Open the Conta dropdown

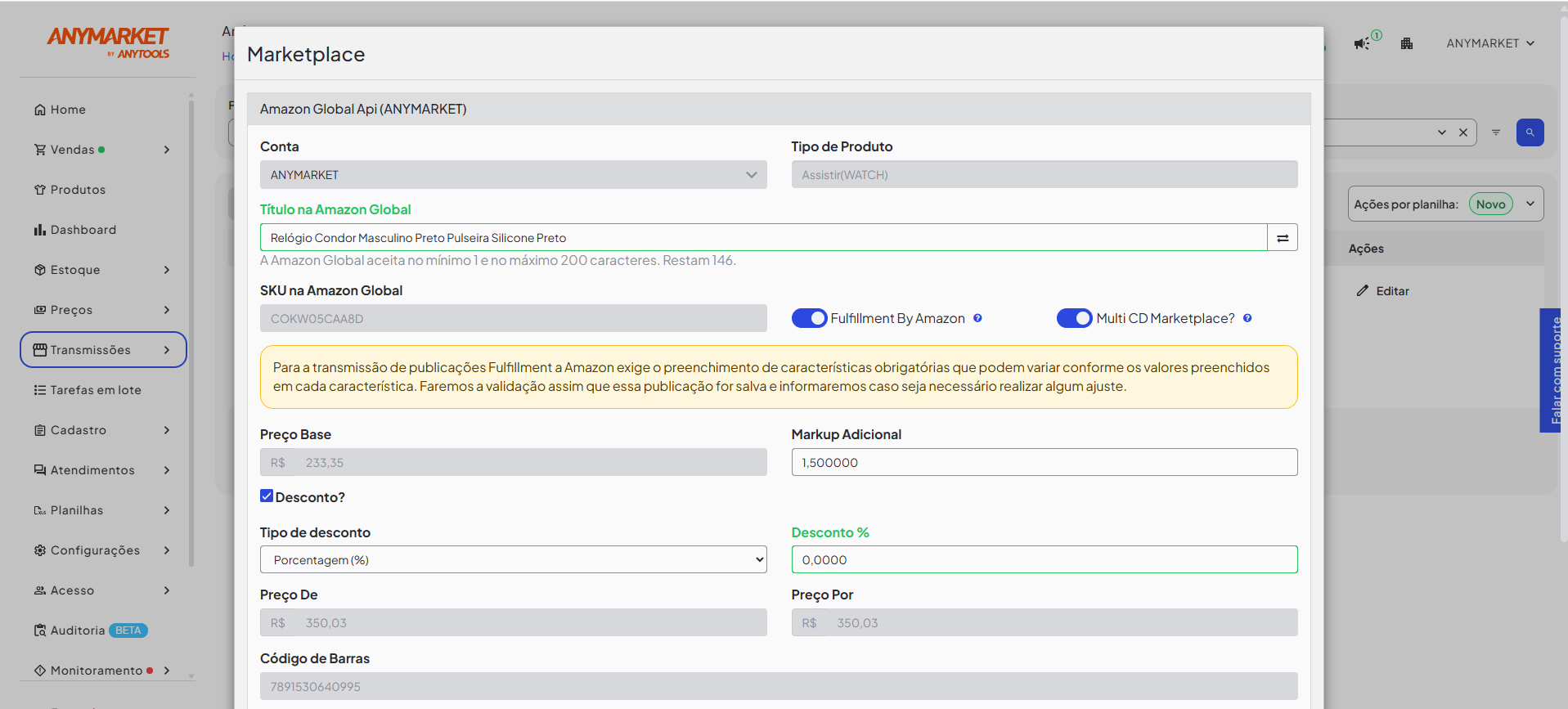(514, 175)
